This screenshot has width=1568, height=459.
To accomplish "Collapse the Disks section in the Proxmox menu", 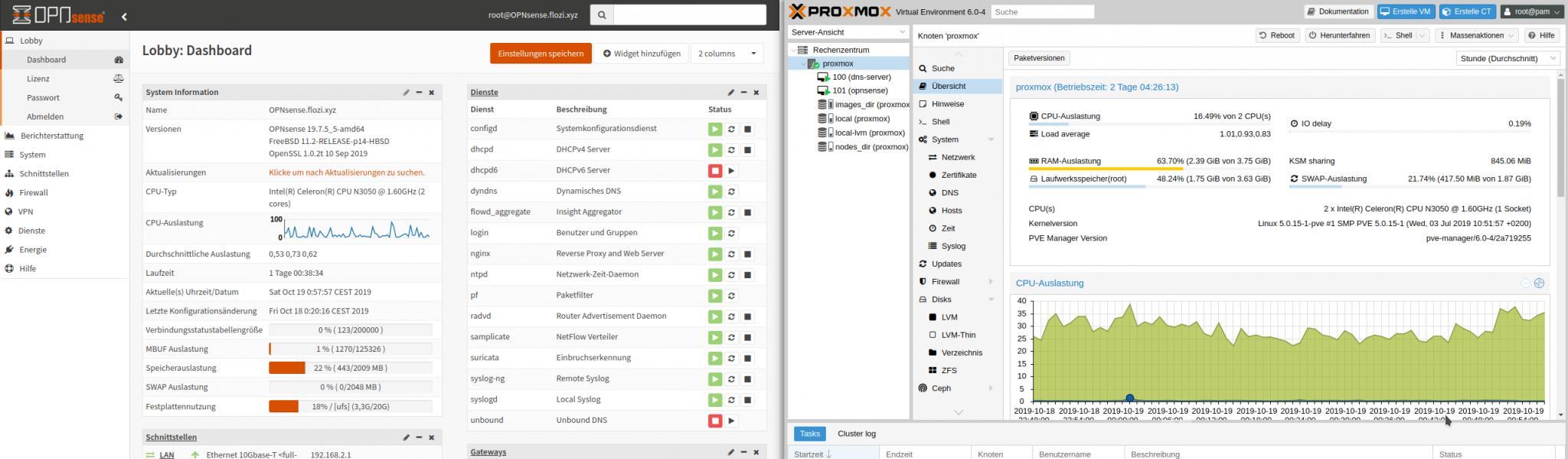I will tap(991, 300).
